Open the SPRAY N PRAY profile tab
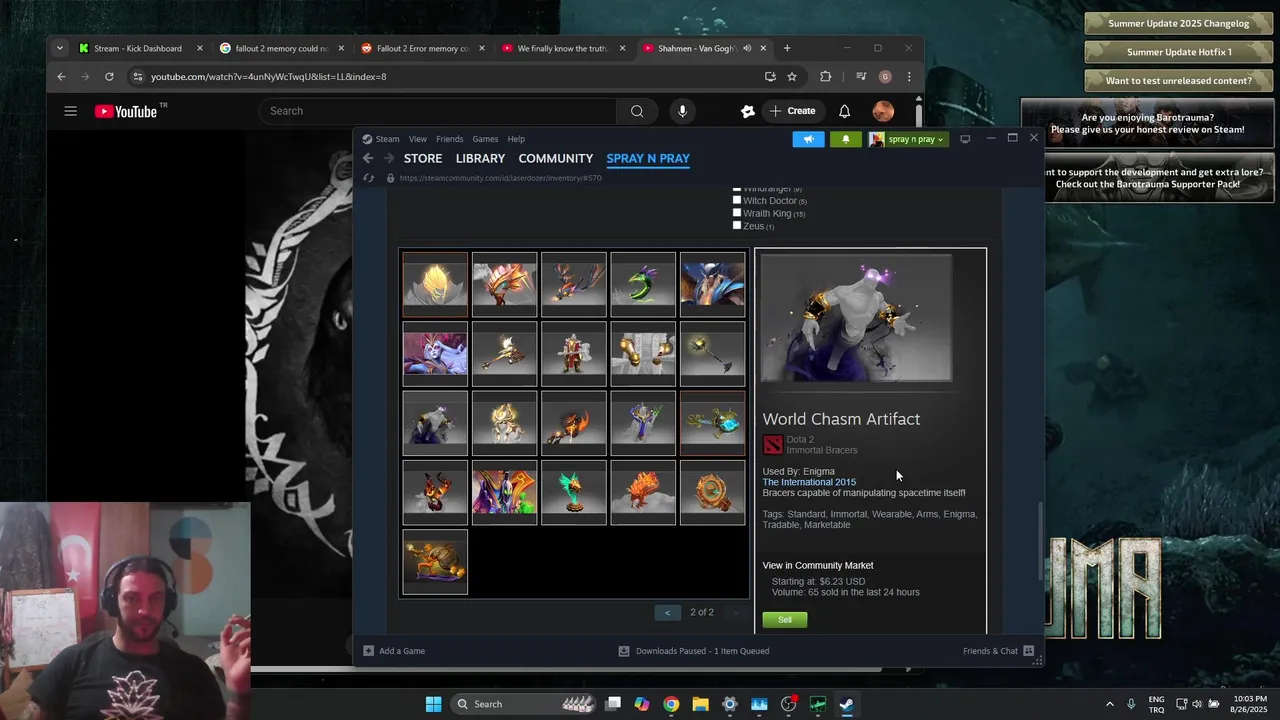 click(648, 158)
